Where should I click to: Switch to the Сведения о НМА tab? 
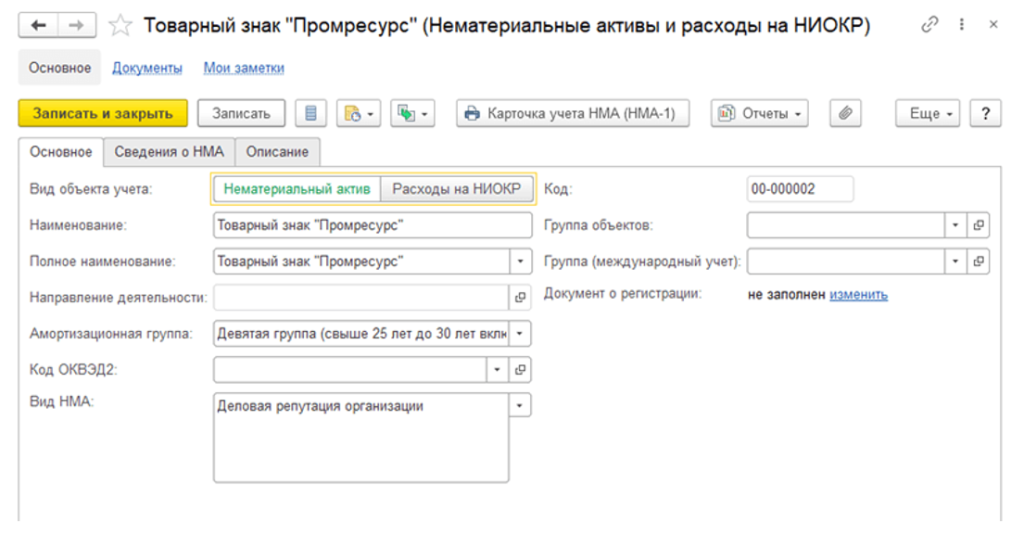pyautogui.click(x=168, y=152)
